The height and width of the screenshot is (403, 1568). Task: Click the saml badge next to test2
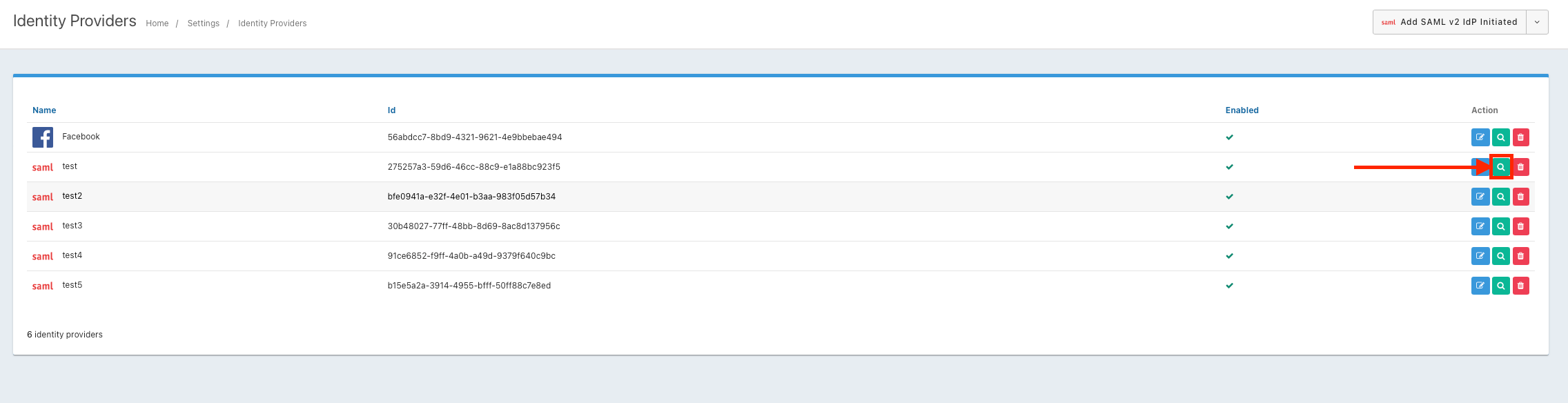42,197
